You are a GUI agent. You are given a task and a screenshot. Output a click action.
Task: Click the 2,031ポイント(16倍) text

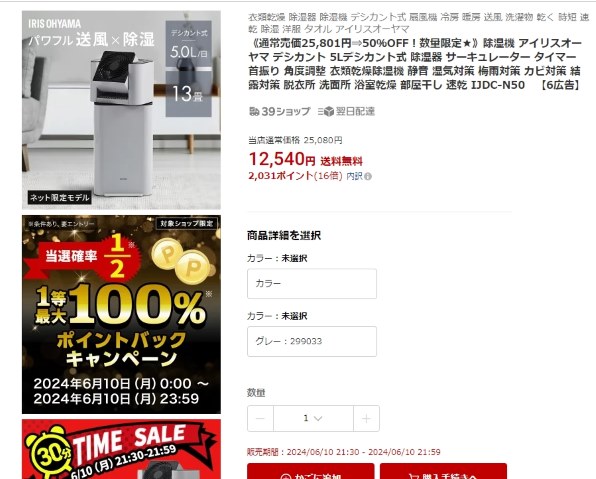(295, 176)
